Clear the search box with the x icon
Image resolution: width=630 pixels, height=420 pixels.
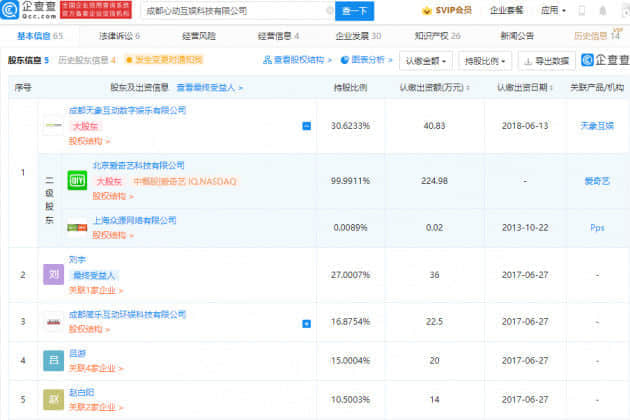coord(329,11)
